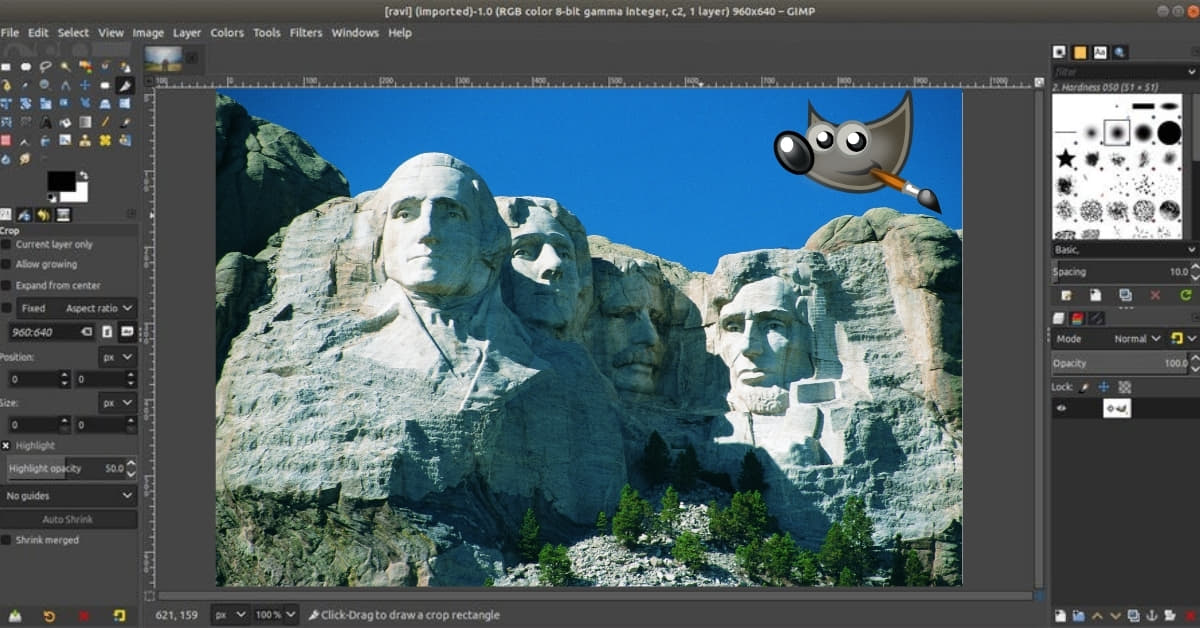
Task: Create a new brush
Action: click(1095, 295)
